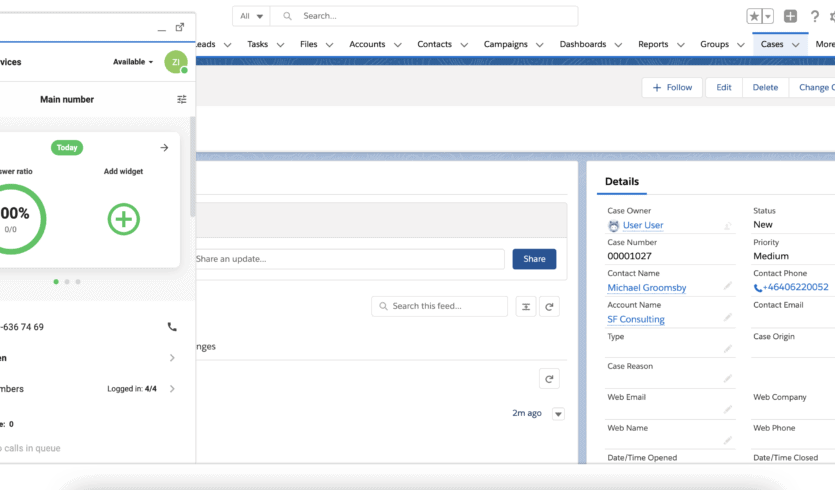Open the help question mark icon

[x=814, y=16]
